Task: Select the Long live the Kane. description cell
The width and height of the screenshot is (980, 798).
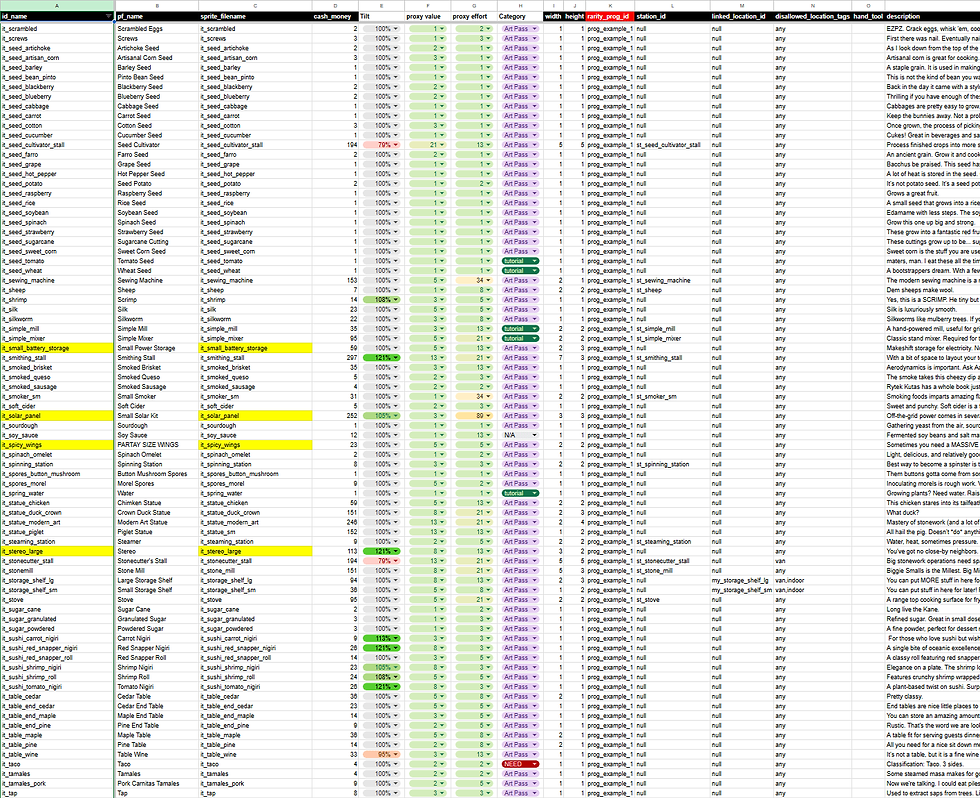Action: click(x=932, y=609)
